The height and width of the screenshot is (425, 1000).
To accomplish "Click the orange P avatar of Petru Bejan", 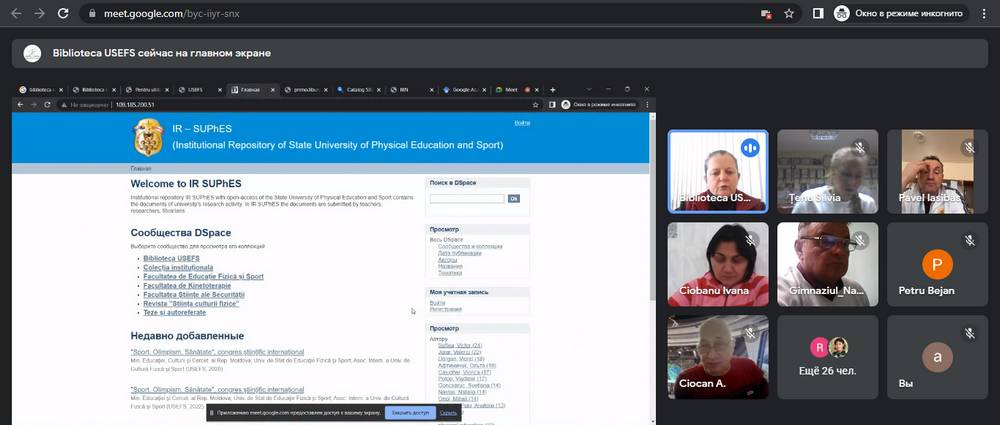I will [937, 264].
